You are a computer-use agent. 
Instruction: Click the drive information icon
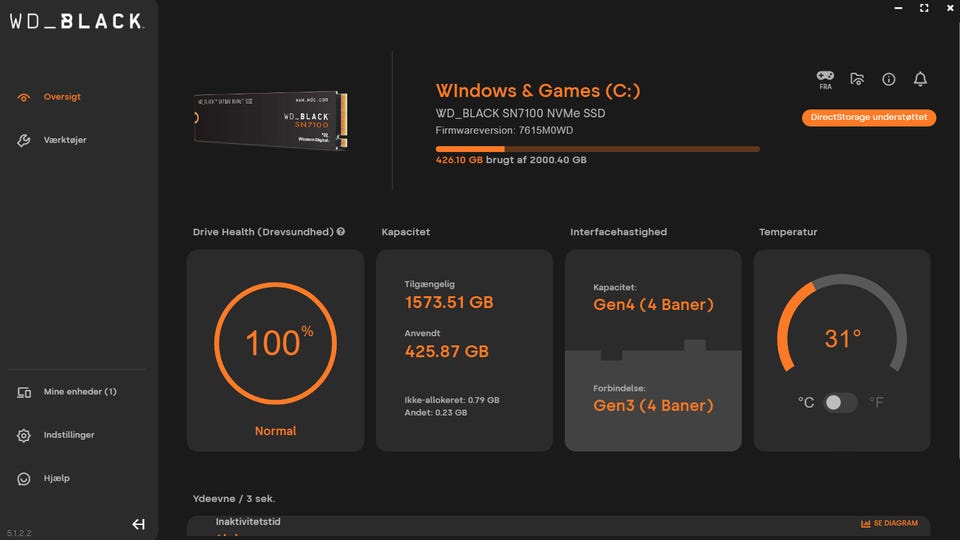click(888, 79)
